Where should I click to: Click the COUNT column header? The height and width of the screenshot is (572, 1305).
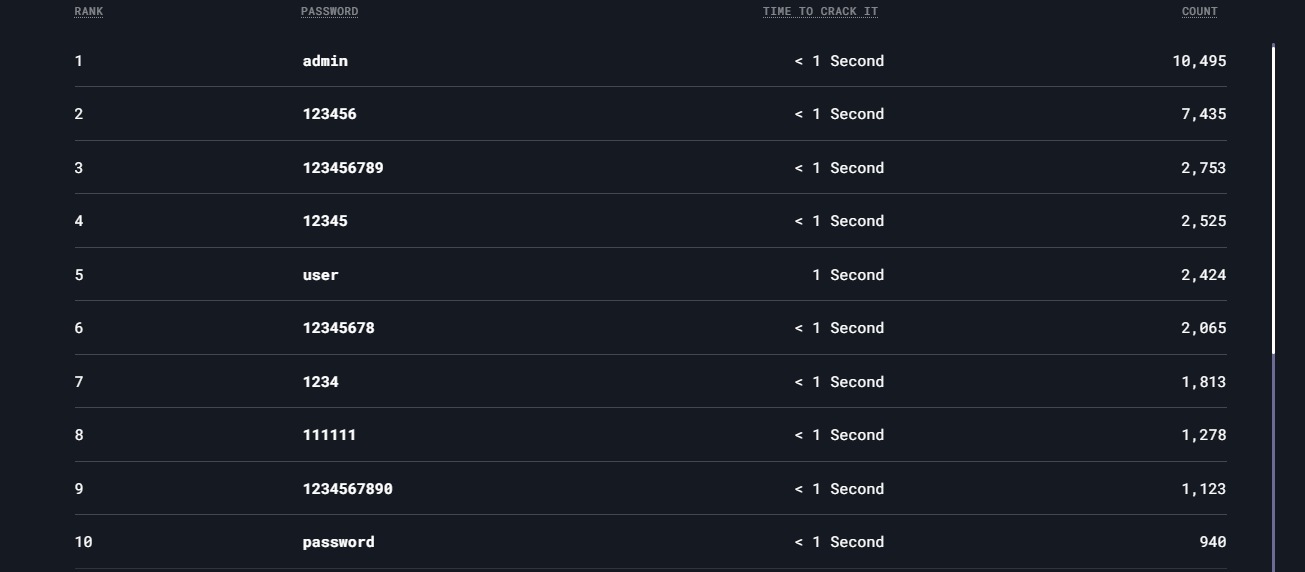[1199, 12]
